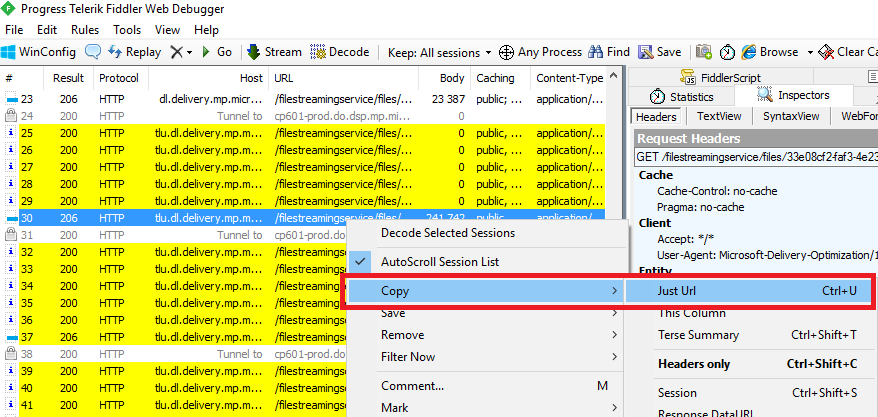Click the WinConfig toolbar button
878x417 pixels.
pyautogui.click(x=38, y=52)
